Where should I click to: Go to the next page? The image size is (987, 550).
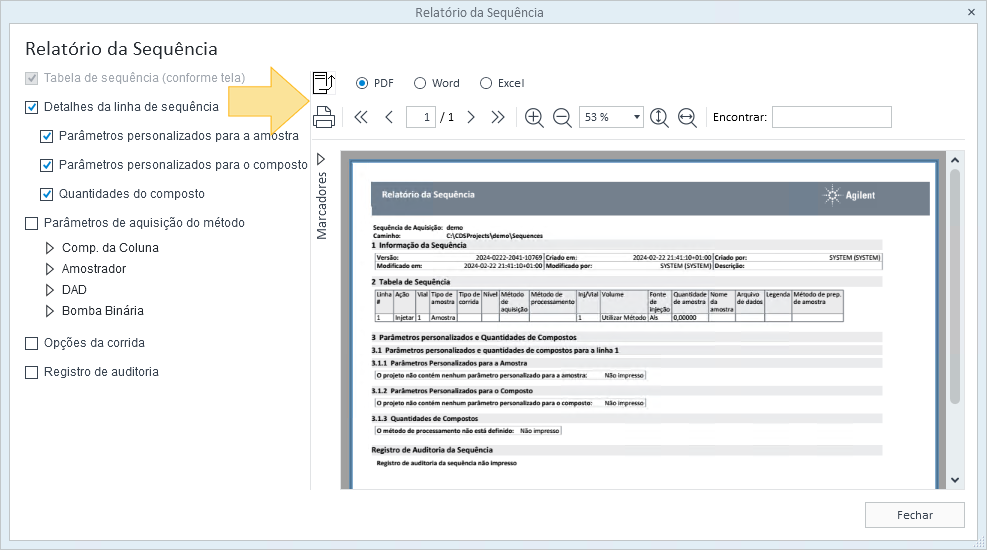pos(471,117)
